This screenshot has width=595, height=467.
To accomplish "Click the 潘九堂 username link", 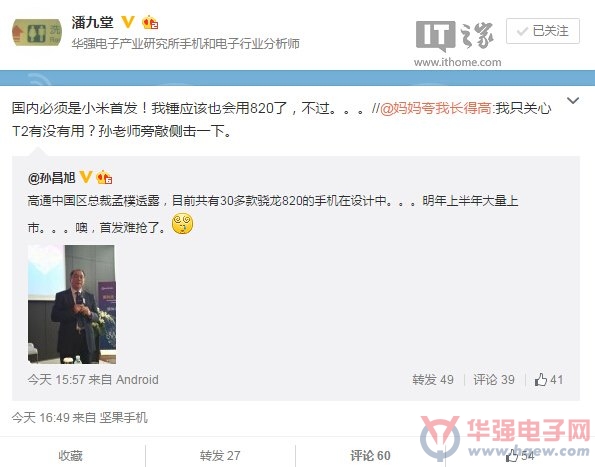I will [93, 22].
